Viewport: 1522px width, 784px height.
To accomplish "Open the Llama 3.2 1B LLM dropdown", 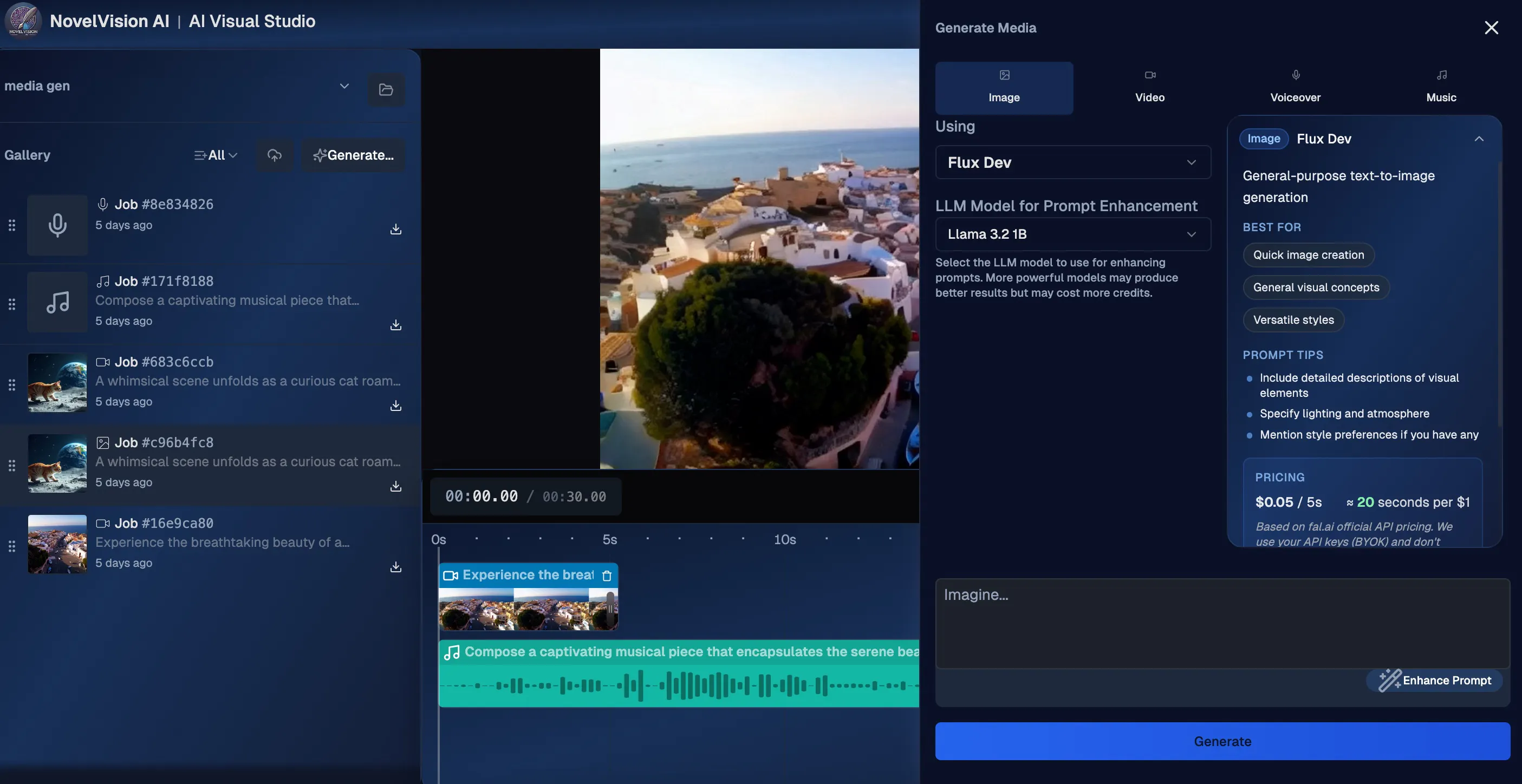I will pos(1073,234).
